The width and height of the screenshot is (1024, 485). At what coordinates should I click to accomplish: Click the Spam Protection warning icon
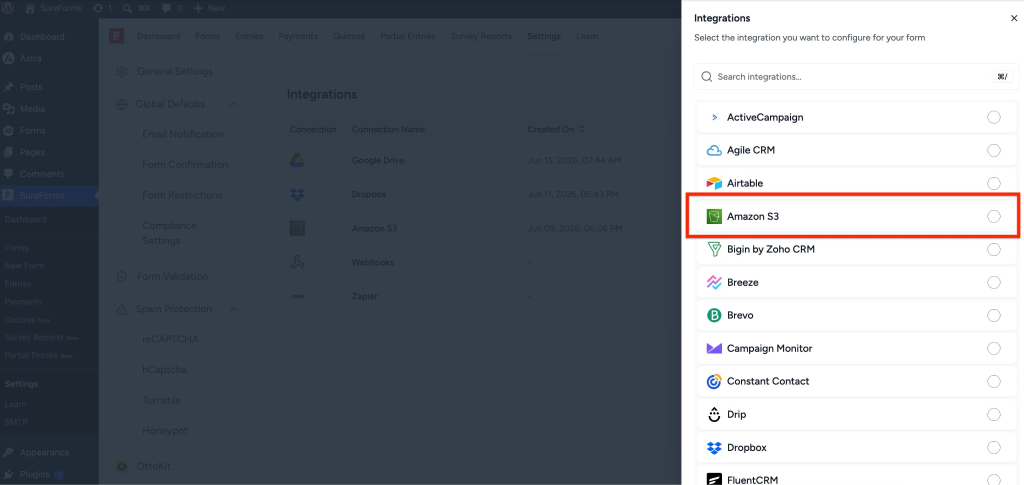click(121, 309)
